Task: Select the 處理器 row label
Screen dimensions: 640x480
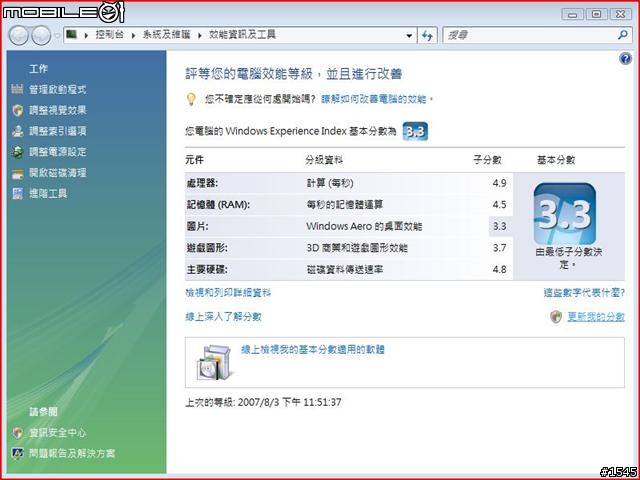Action: pyautogui.click(x=202, y=183)
